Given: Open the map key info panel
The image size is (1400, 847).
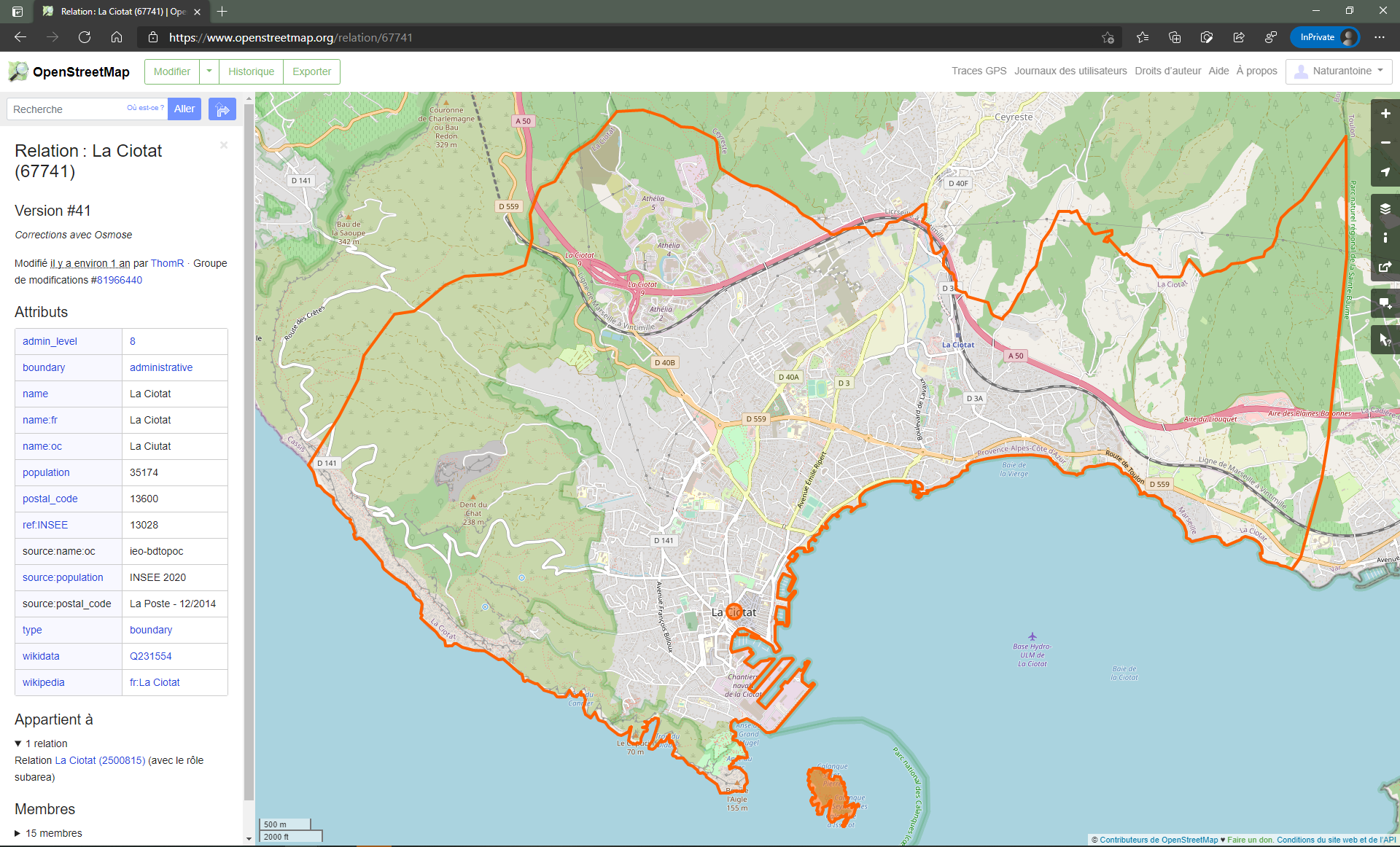Looking at the screenshot, I should pos(1385,238).
